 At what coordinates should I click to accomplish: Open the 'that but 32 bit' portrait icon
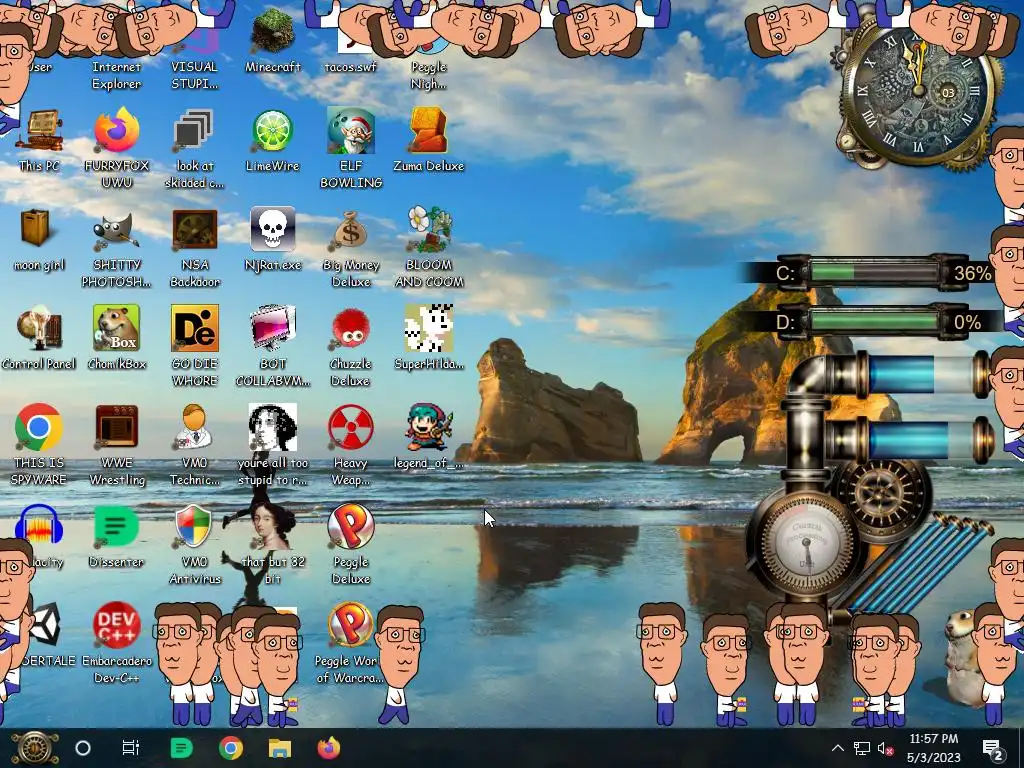[x=272, y=543]
